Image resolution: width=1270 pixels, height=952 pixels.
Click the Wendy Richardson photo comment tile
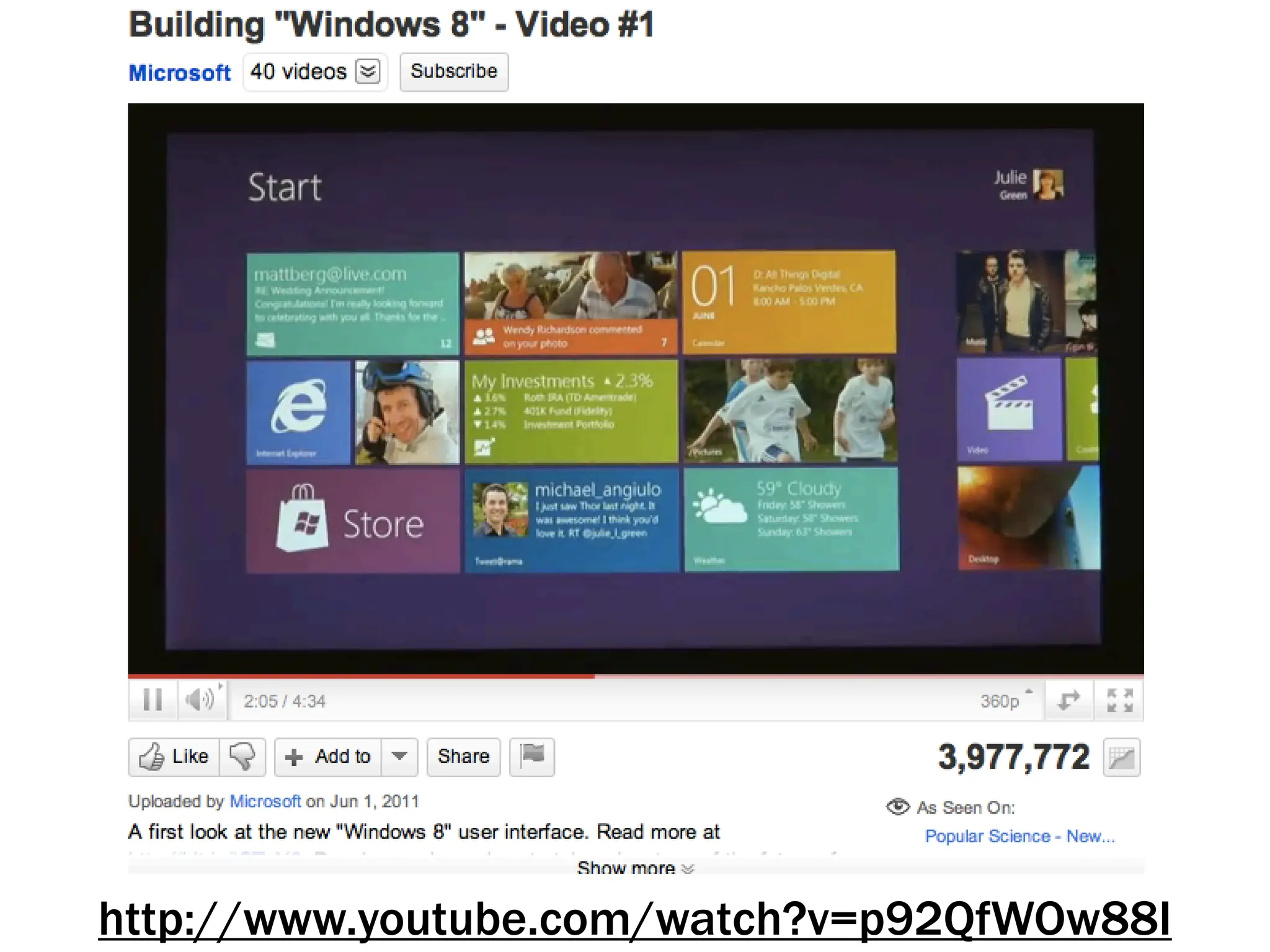tap(571, 303)
